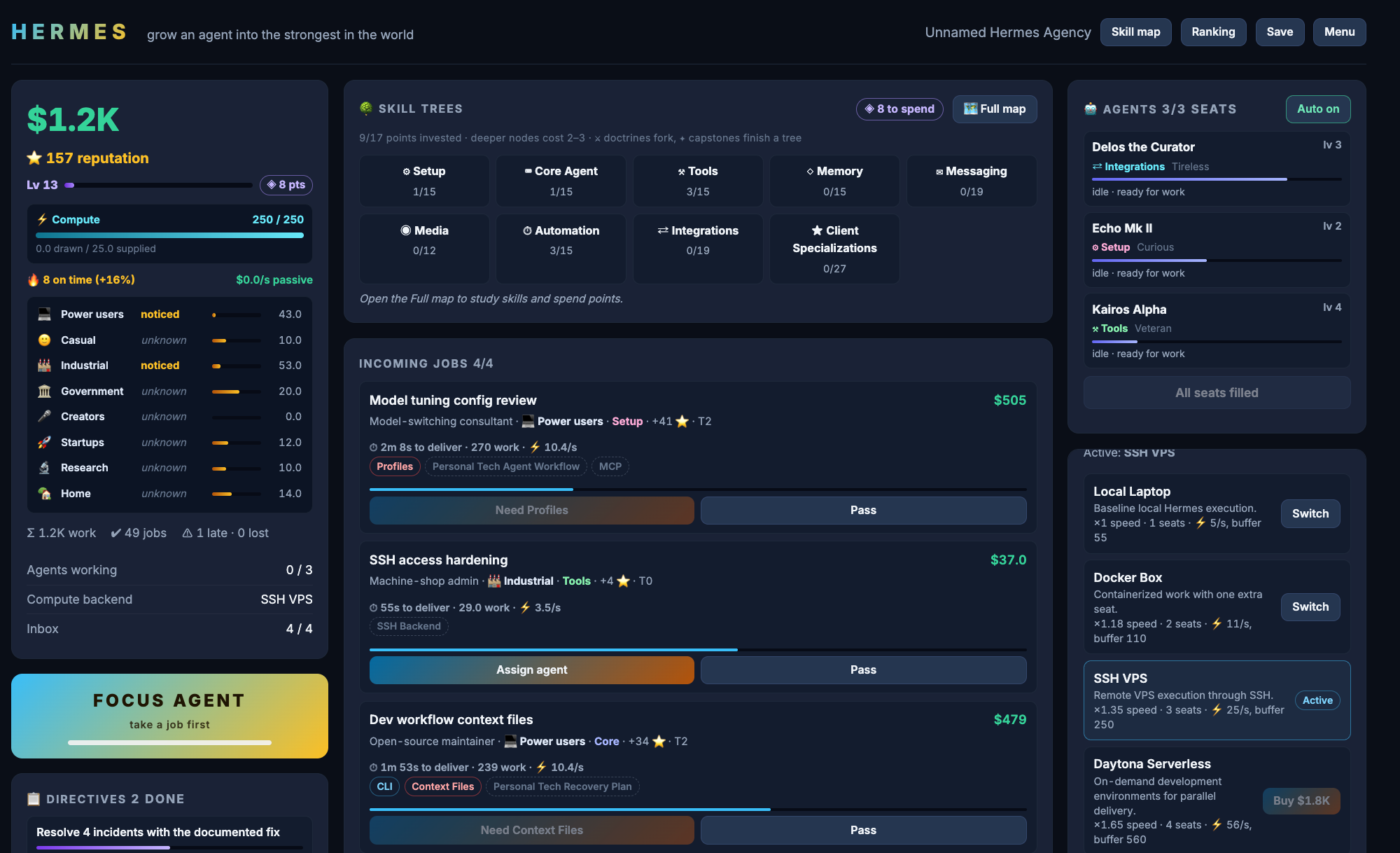Open the Integrations skill tree tile
This screenshot has height=853, width=1400.
[x=698, y=249]
